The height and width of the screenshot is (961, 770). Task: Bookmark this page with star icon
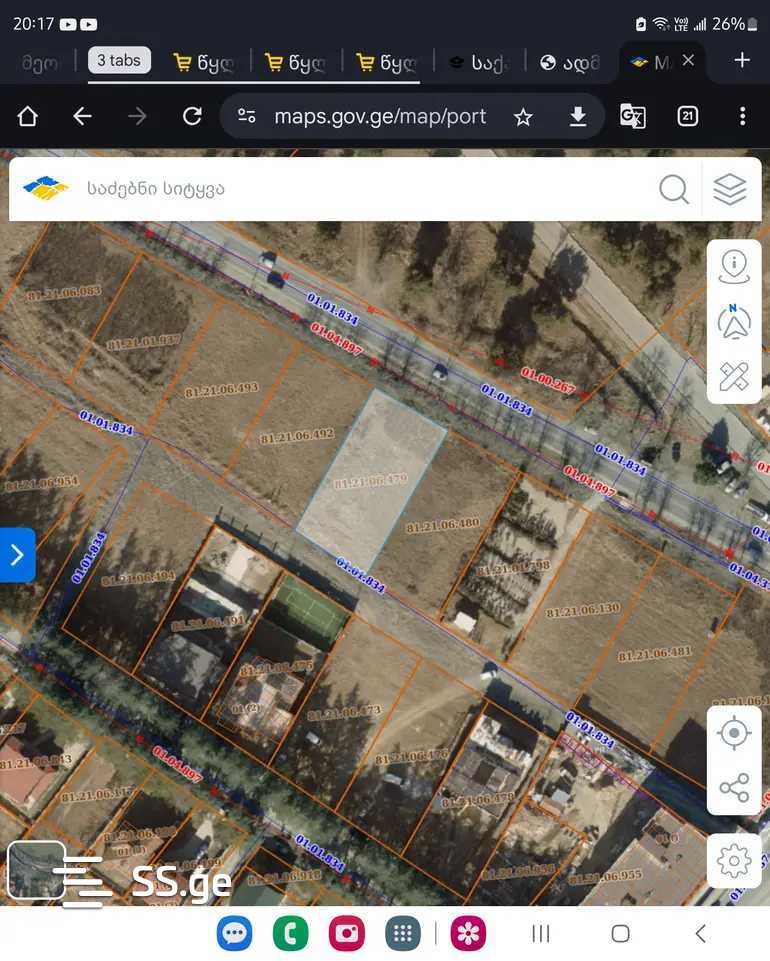pos(523,117)
